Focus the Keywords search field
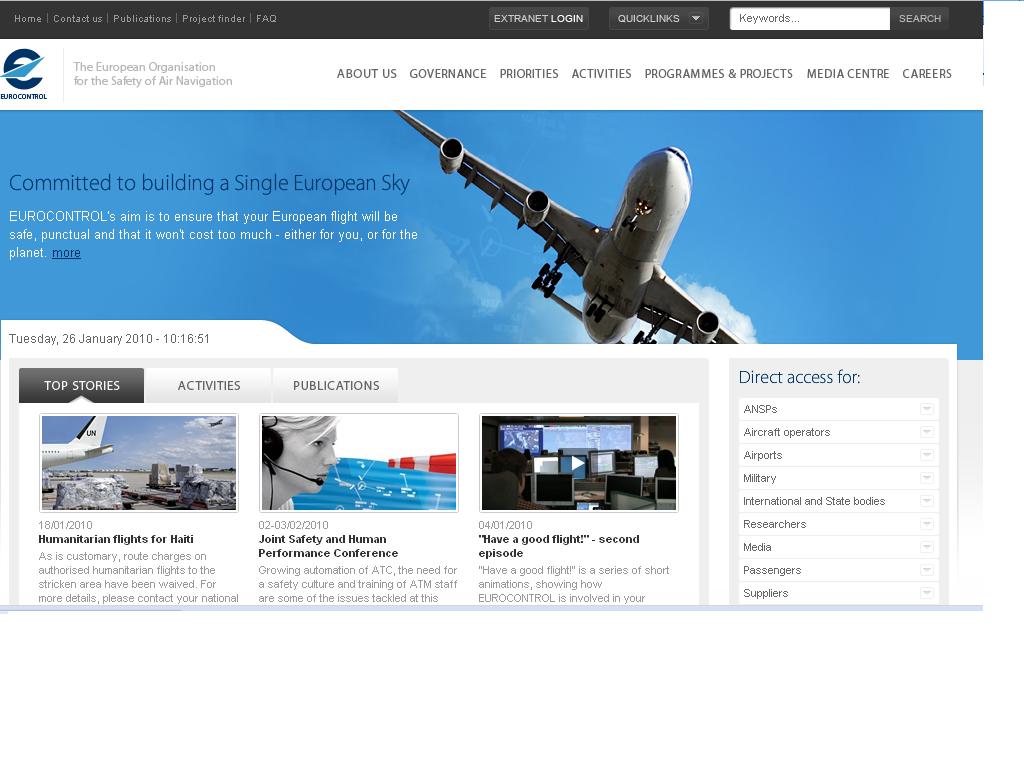The width and height of the screenshot is (1024, 768). click(809, 18)
